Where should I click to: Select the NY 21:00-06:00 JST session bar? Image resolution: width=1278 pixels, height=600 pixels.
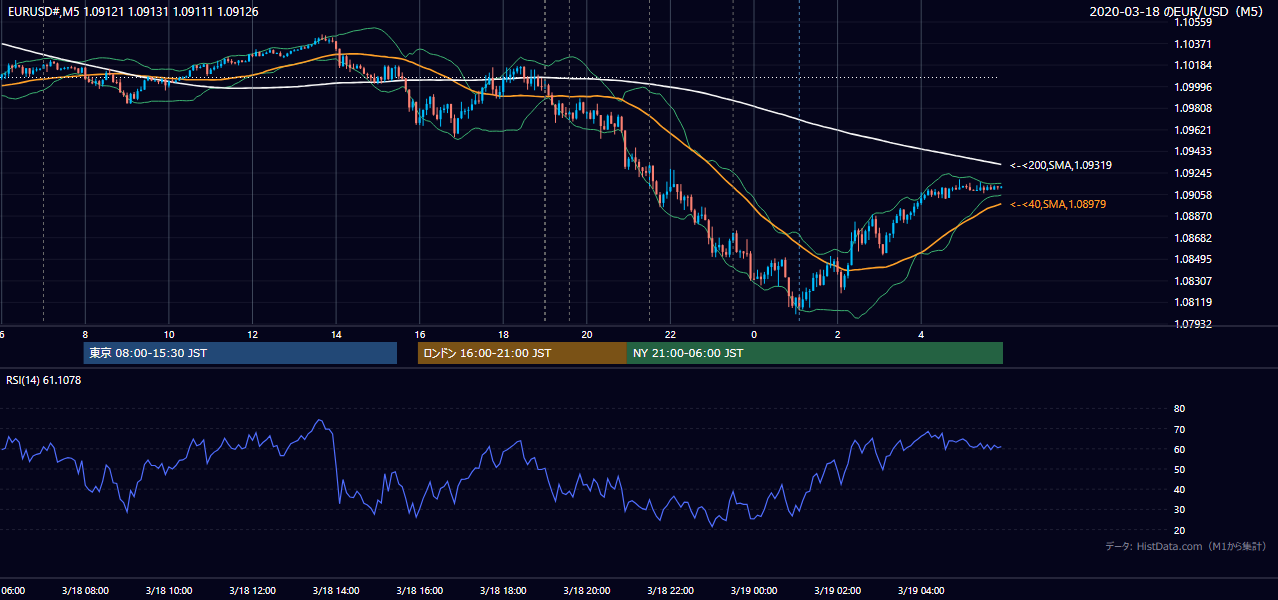click(x=815, y=353)
